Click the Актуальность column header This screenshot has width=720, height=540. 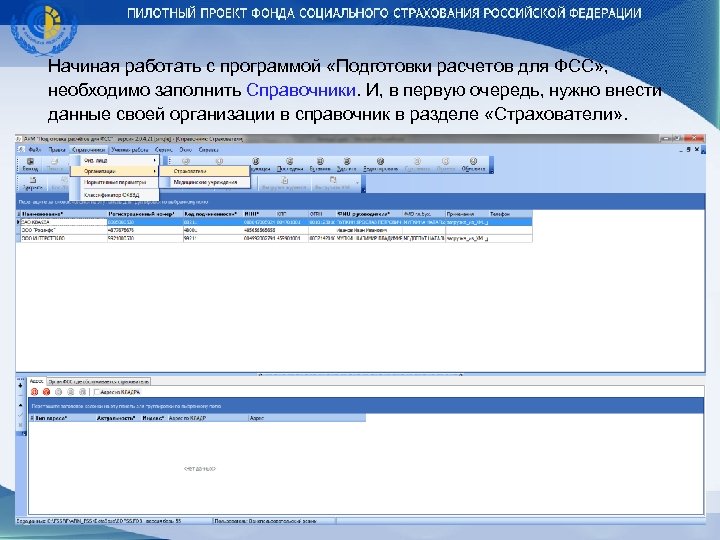coord(118,418)
